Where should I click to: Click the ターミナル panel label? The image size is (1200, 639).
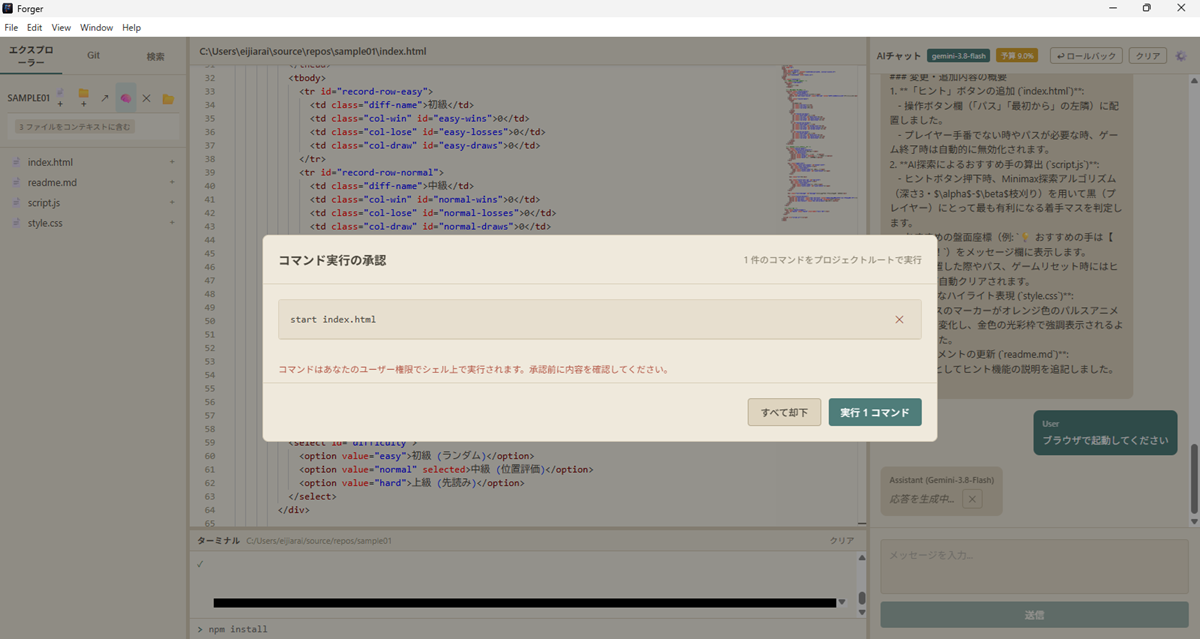point(218,540)
